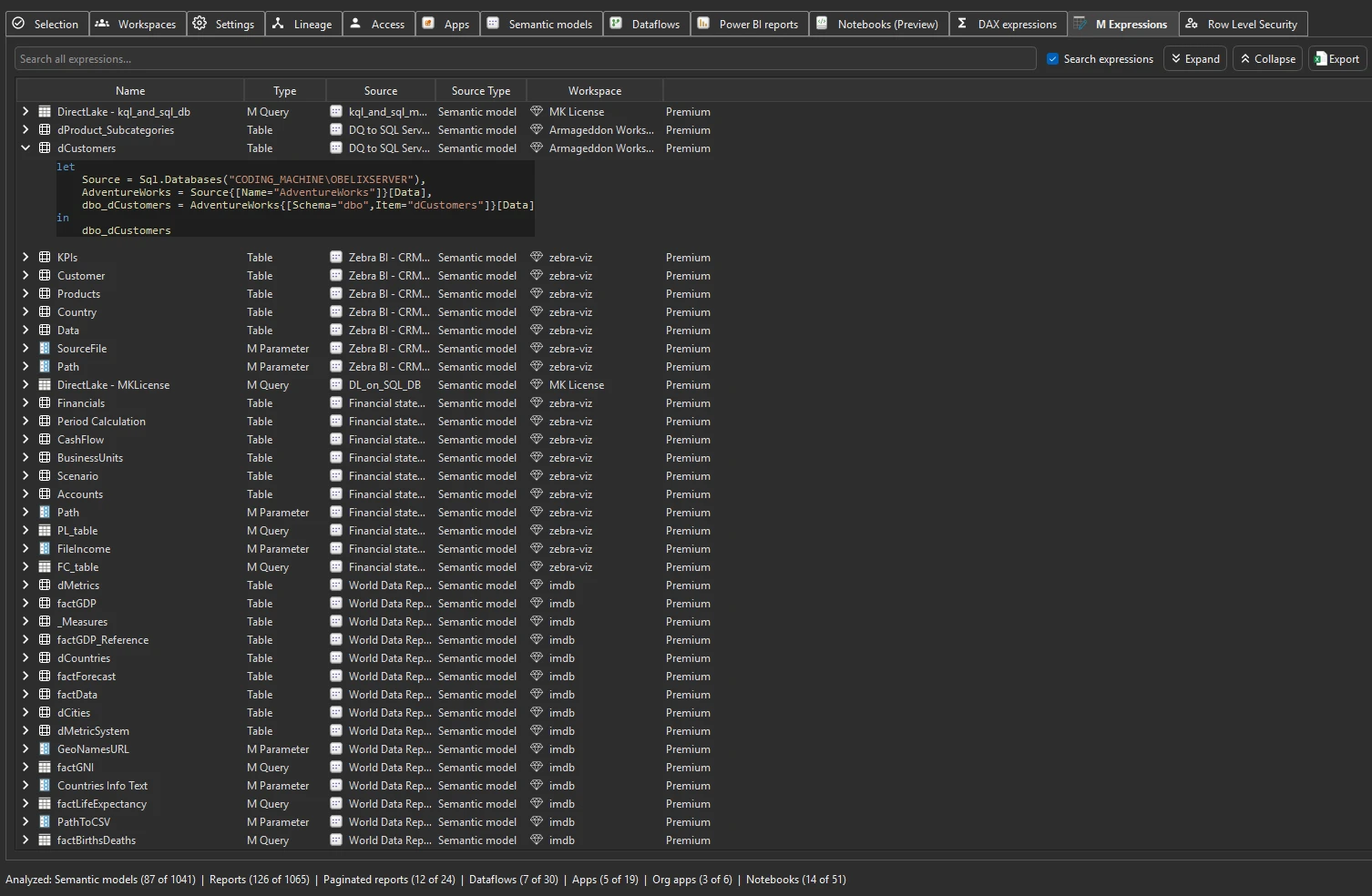
Task: Click the table icon beside Customer
Action: pyautogui.click(x=45, y=276)
